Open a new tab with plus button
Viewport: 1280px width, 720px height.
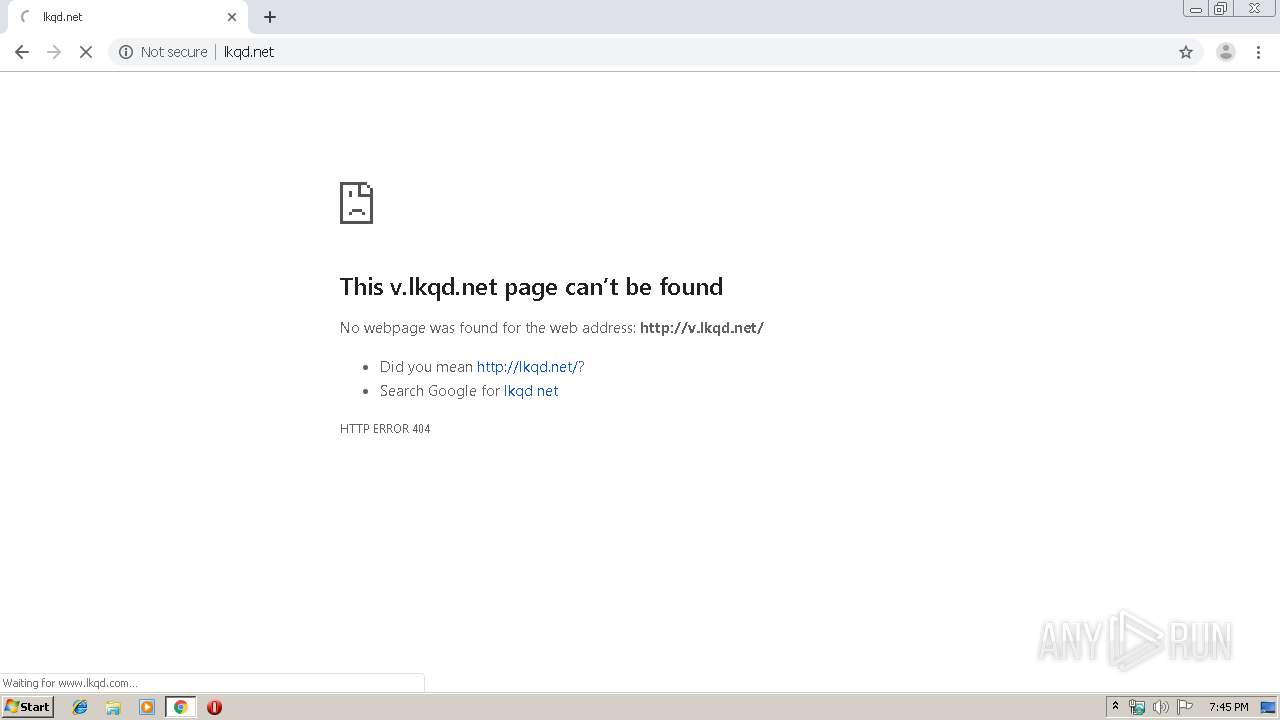click(270, 17)
